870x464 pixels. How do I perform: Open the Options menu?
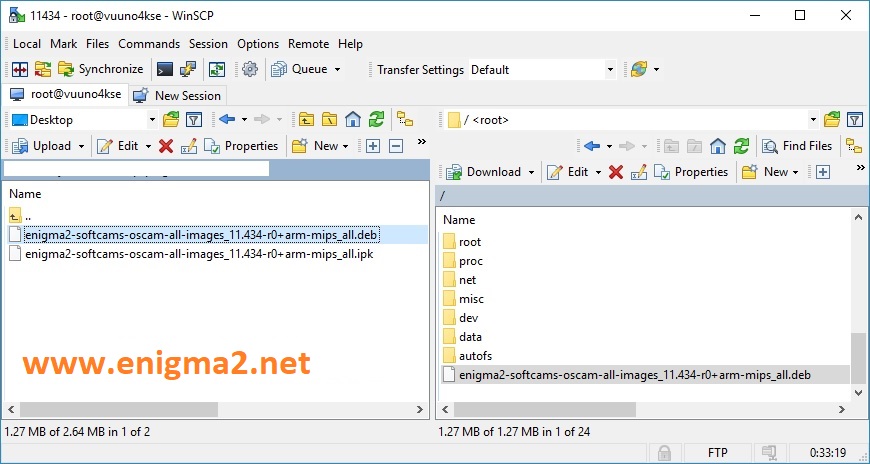tap(258, 44)
